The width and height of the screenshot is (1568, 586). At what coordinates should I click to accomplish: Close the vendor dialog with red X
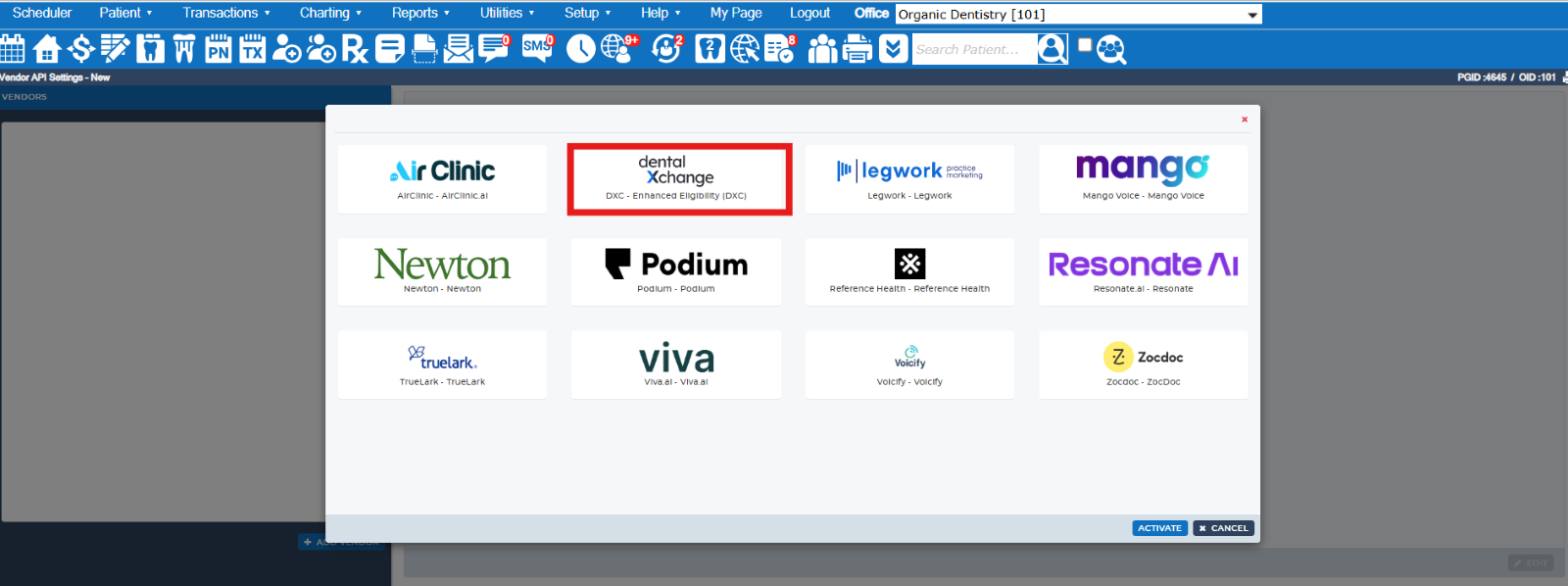tap(1245, 120)
